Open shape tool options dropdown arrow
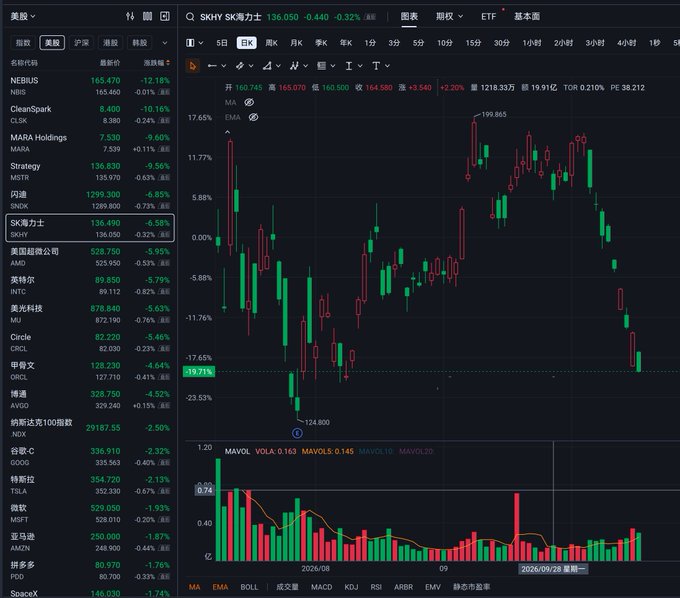This screenshot has width=680, height=598. tap(278, 66)
